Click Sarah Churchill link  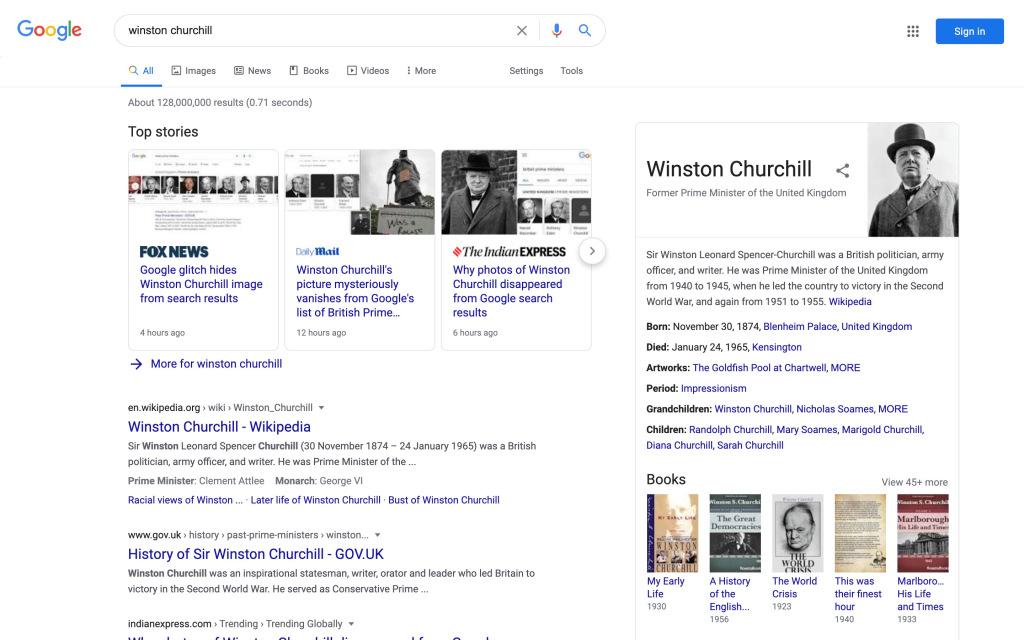point(750,445)
